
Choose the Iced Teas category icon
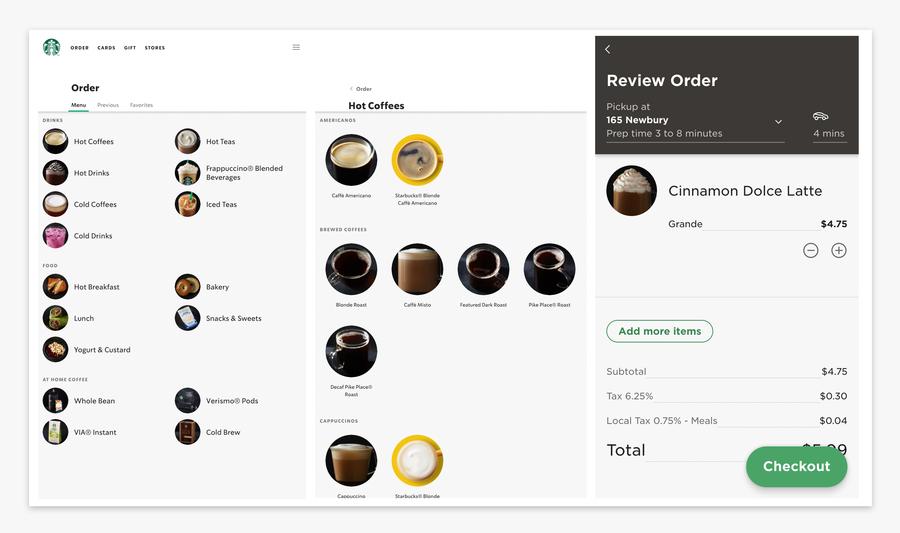(x=187, y=204)
